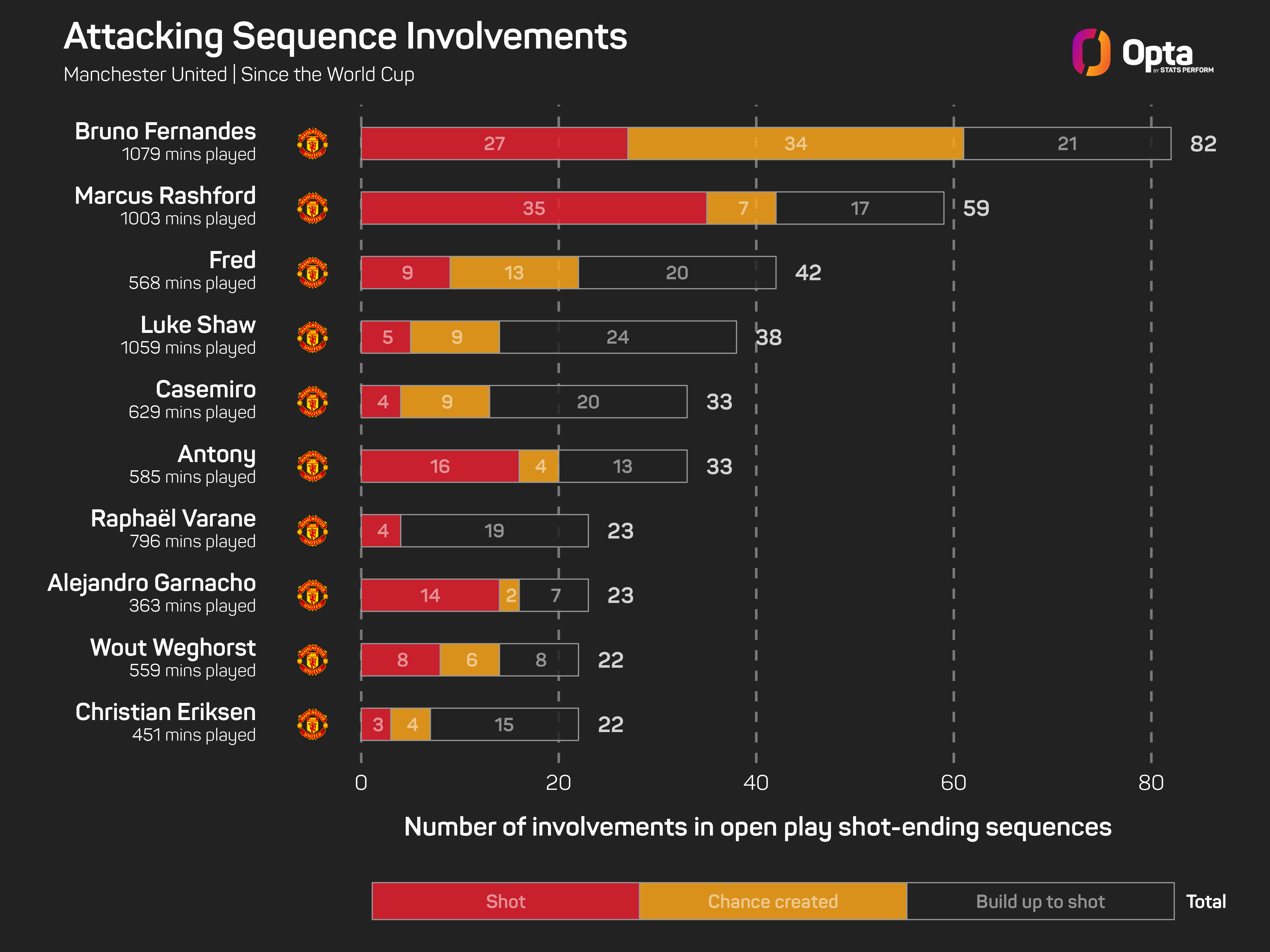The height and width of the screenshot is (952, 1270).
Task: Click the club crest next to Antony
Action: click(313, 466)
